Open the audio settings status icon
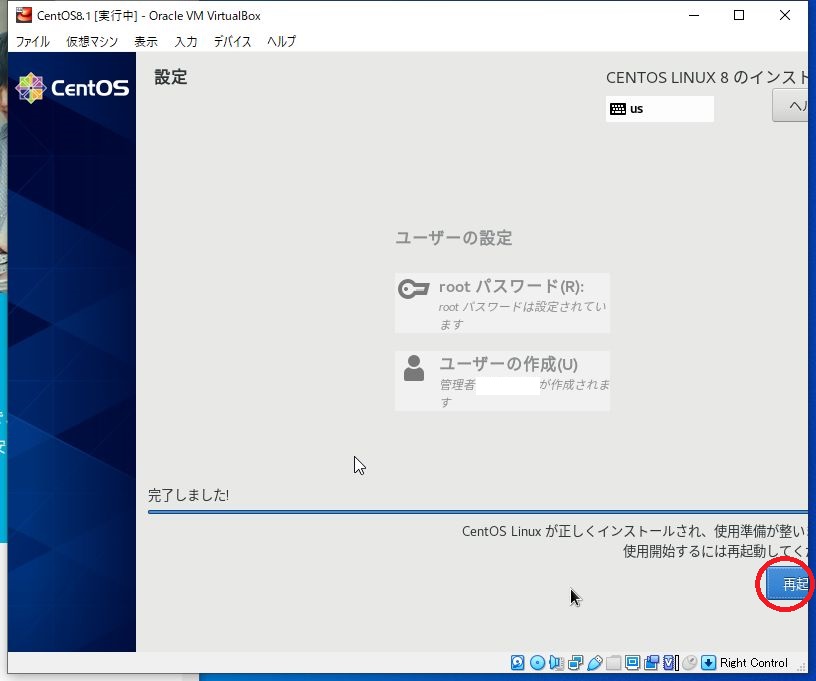This screenshot has width=816, height=681. click(556, 662)
